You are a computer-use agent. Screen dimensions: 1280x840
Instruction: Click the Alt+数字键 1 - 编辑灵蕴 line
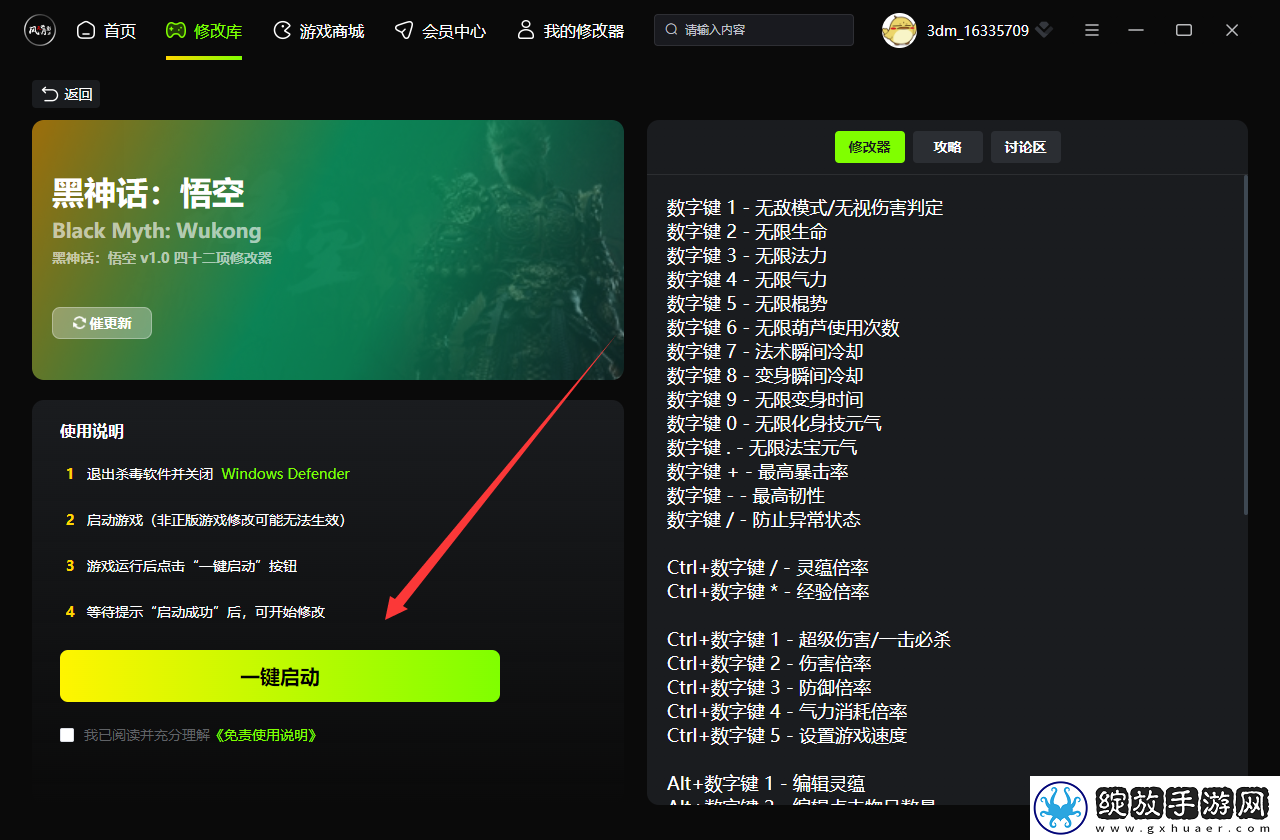(x=766, y=784)
